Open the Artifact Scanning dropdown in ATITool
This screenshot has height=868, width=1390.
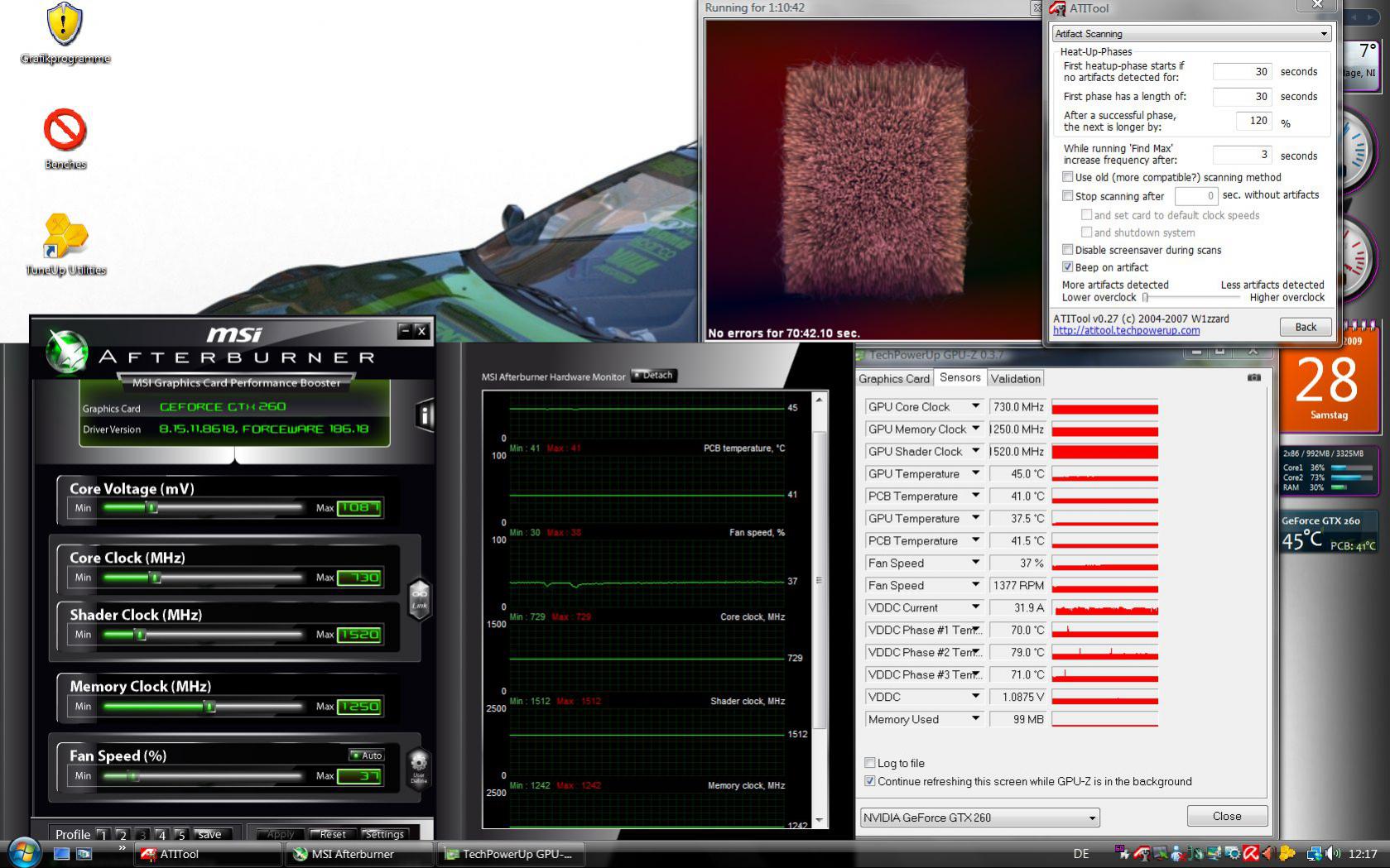click(1191, 33)
